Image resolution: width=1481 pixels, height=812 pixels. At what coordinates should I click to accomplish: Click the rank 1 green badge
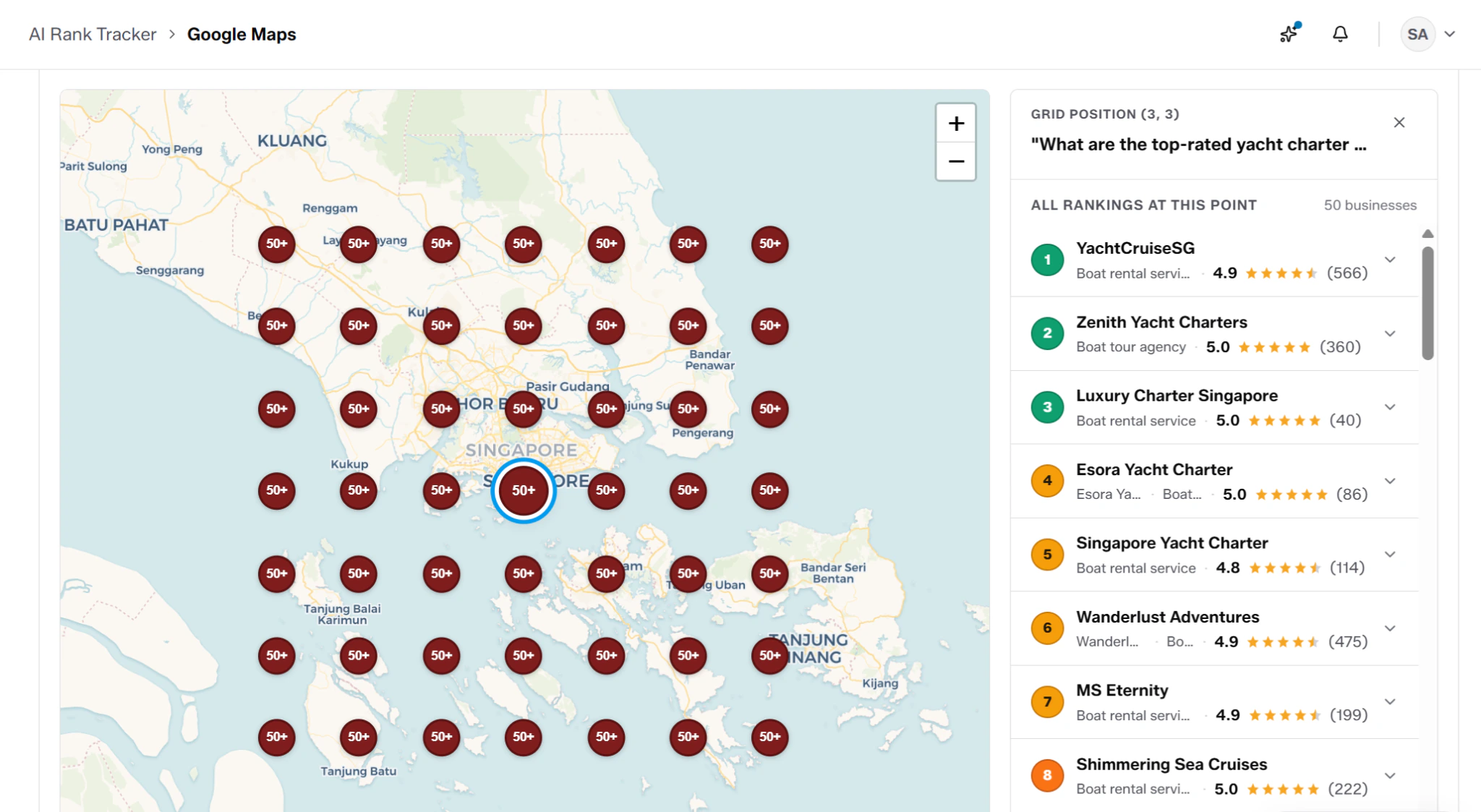(1047, 260)
